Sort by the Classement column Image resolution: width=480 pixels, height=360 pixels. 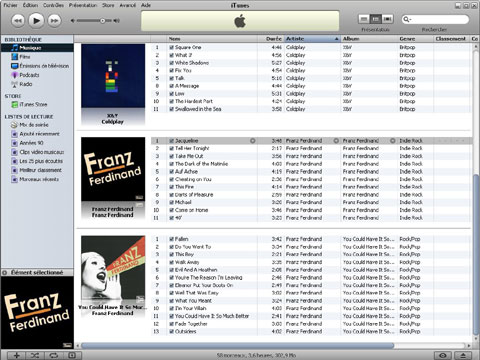pos(451,39)
